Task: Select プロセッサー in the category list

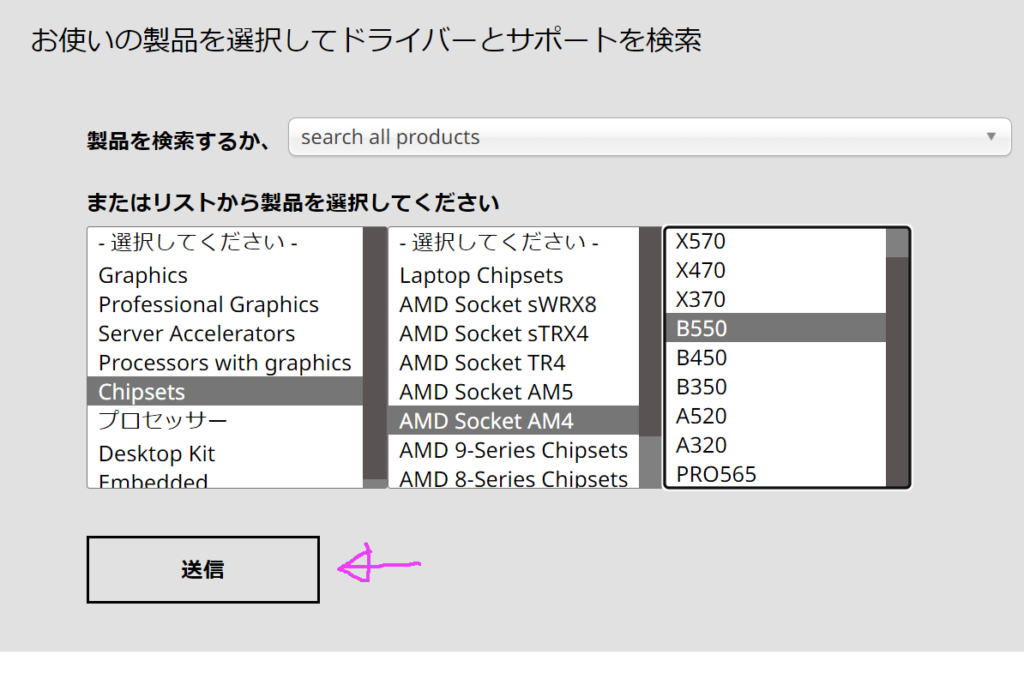Action: [x=225, y=421]
